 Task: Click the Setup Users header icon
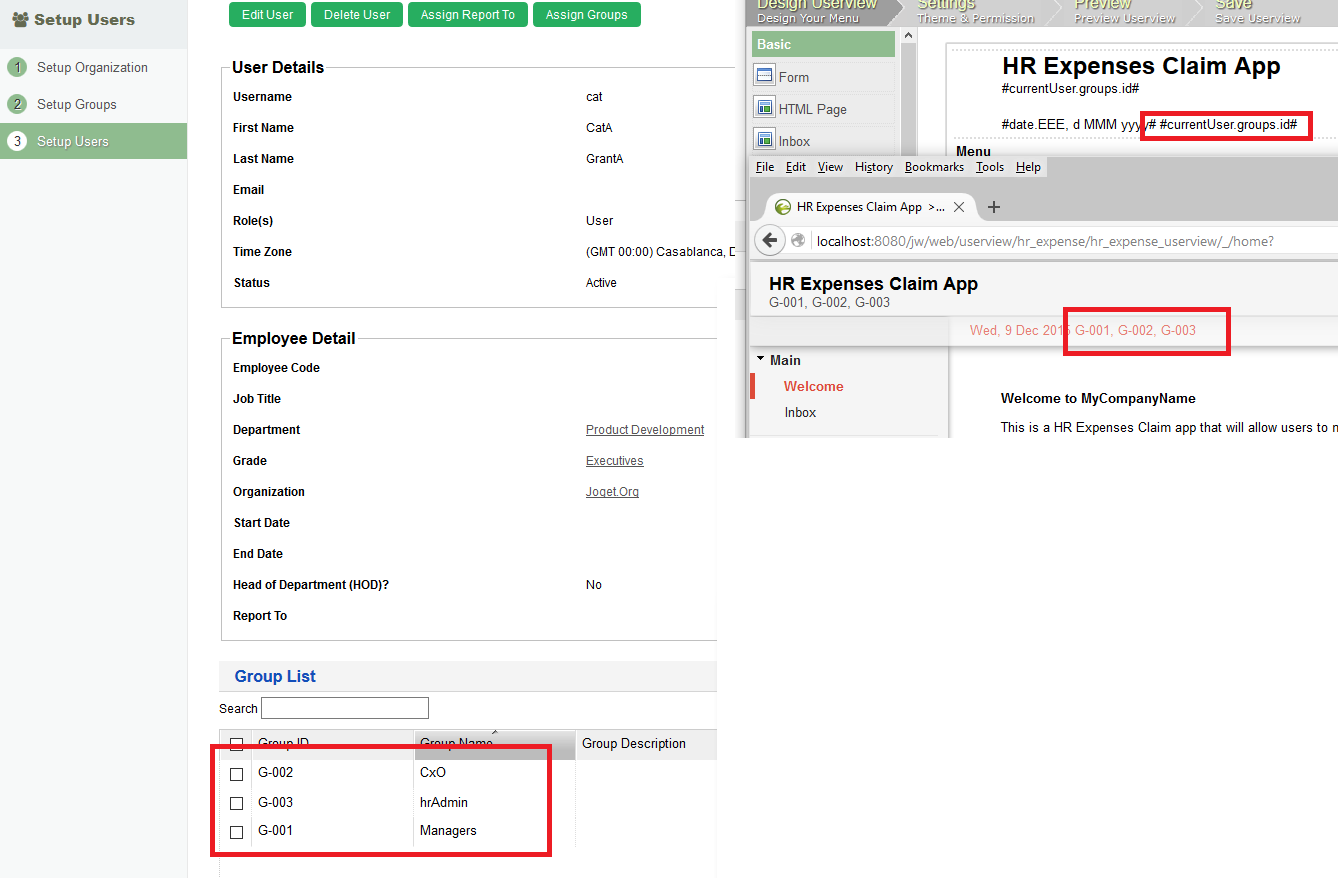point(20,19)
